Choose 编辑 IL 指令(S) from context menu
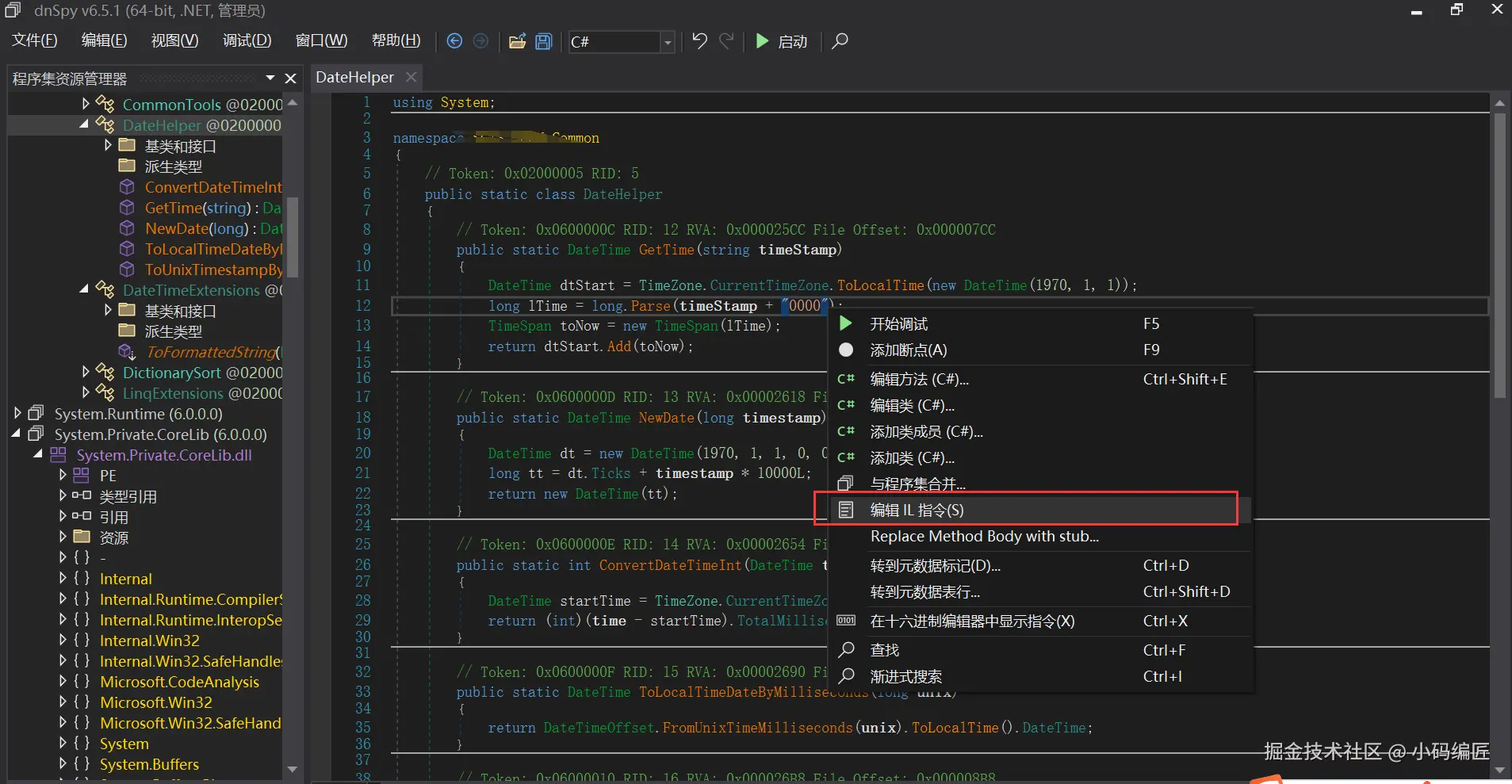This screenshot has height=784, width=1512. 917,510
